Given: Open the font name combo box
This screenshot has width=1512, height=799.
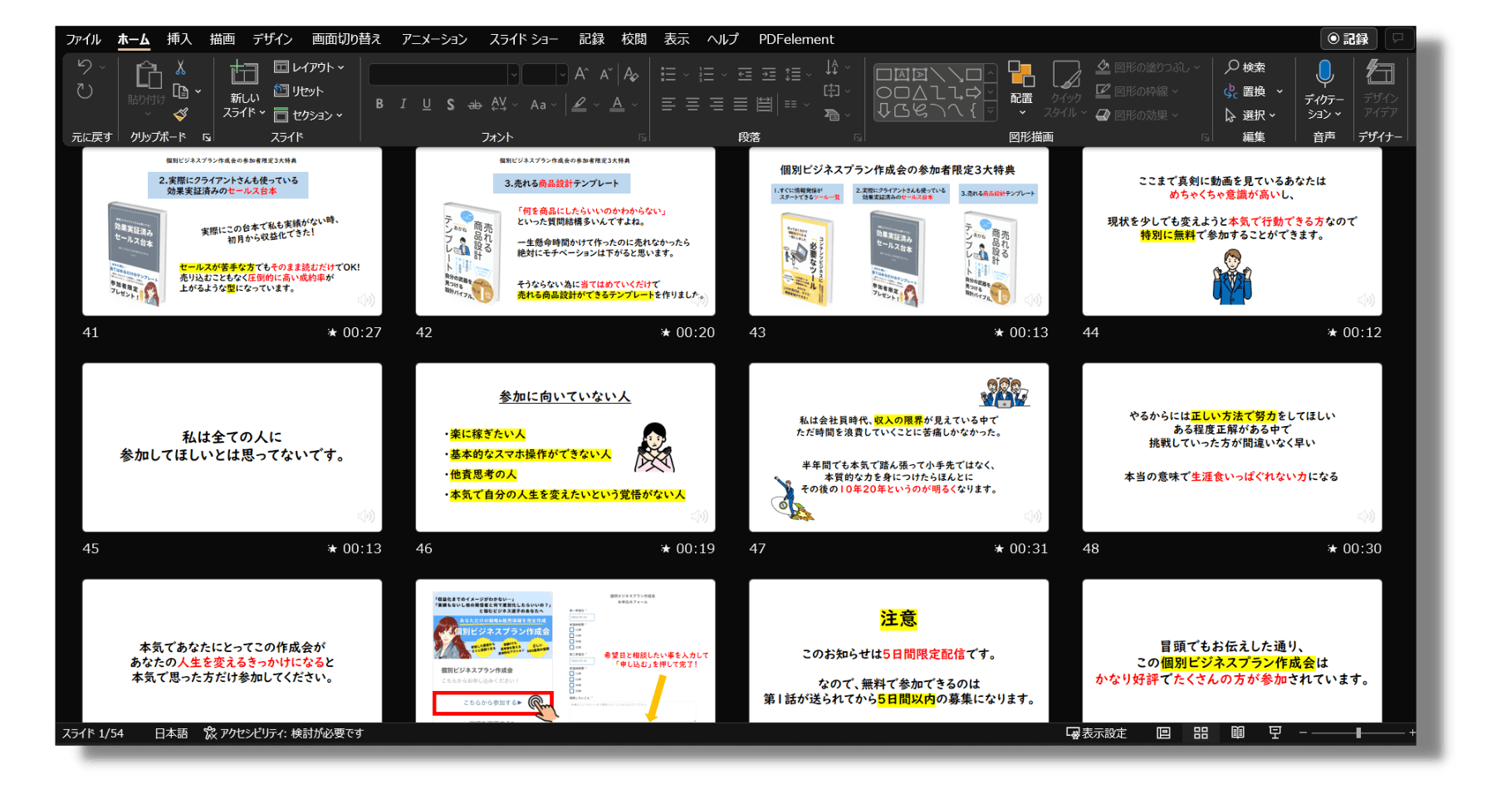Looking at the screenshot, I should pyautogui.click(x=444, y=75).
